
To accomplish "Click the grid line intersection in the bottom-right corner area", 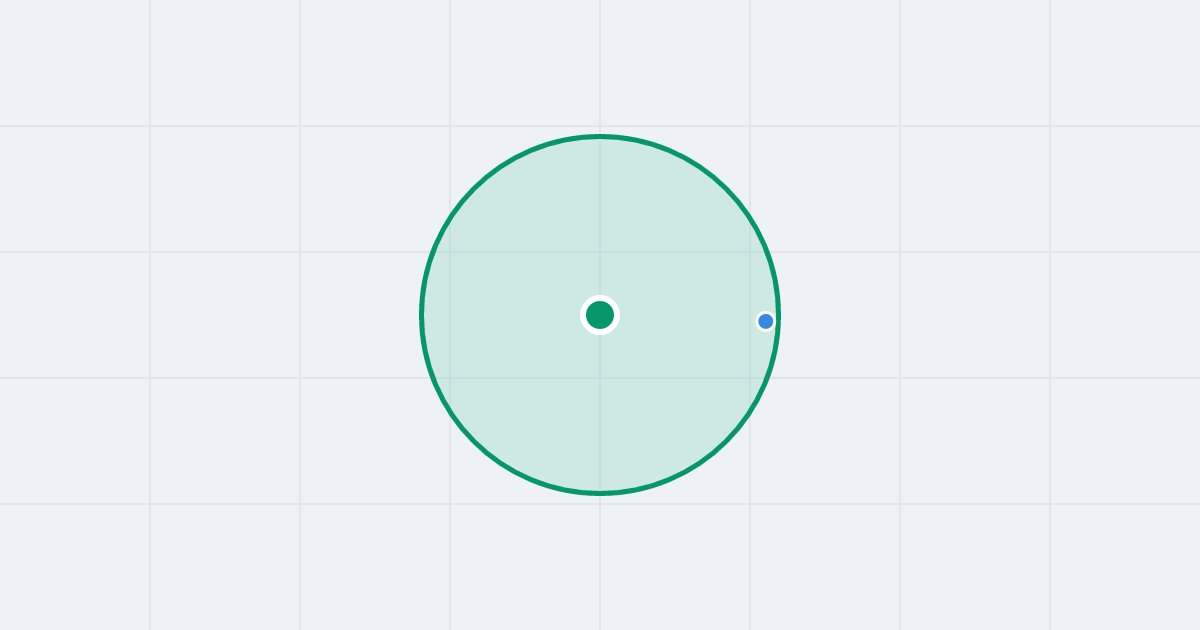I will [1050, 504].
